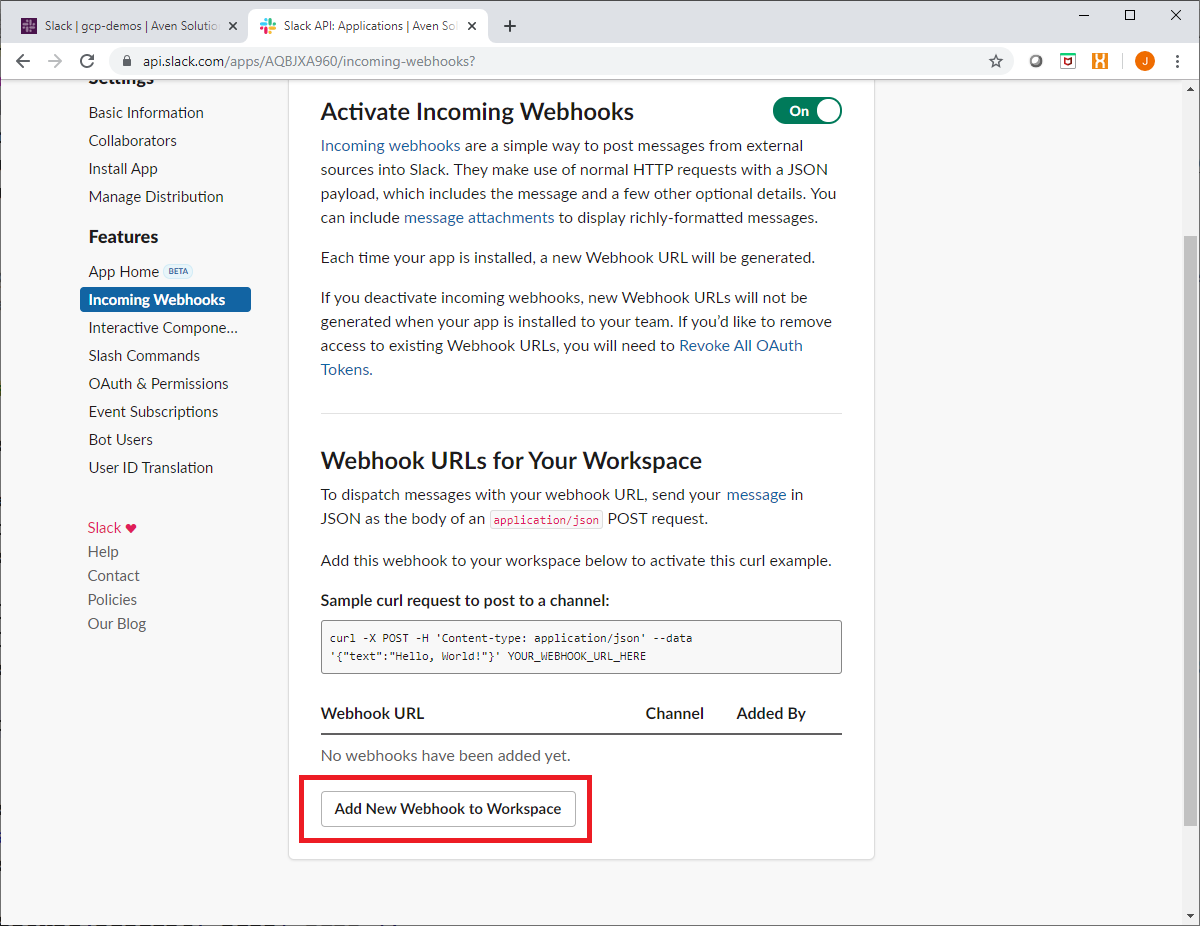Image resolution: width=1200 pixels, height=926 pixels.
Task: Go to Install App
Action: click(x=123, y=169)
